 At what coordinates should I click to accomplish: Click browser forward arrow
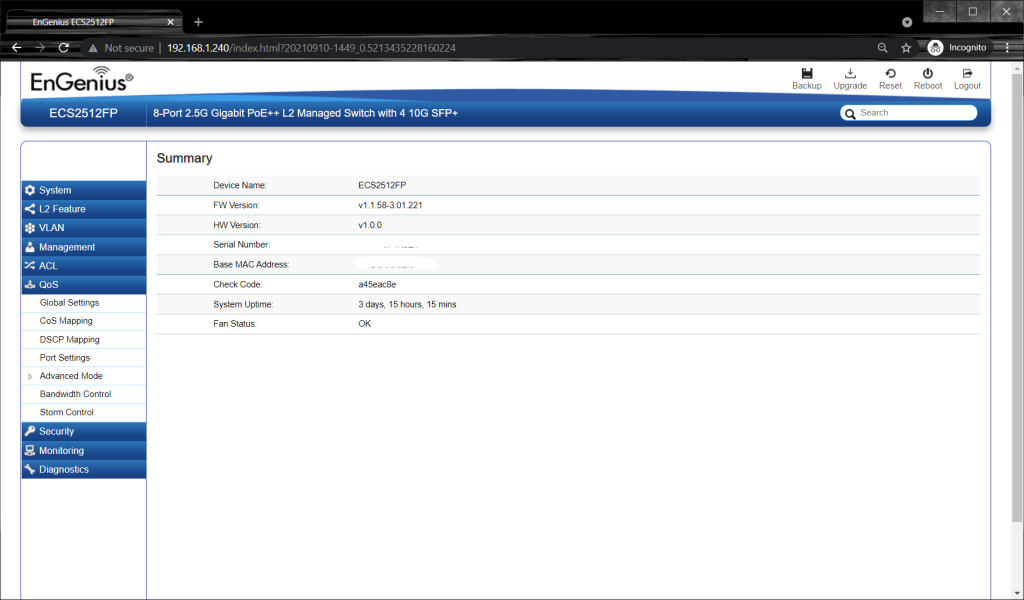[x=40, y=48]
